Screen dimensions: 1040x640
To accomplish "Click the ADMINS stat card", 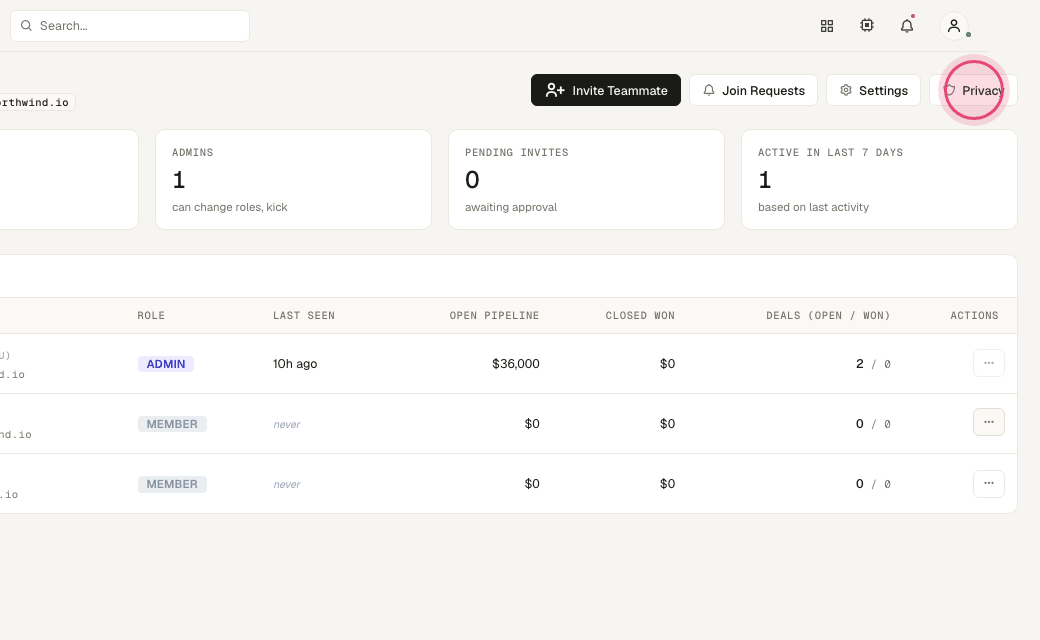I will pyautogui.click(x=293, y=180).
